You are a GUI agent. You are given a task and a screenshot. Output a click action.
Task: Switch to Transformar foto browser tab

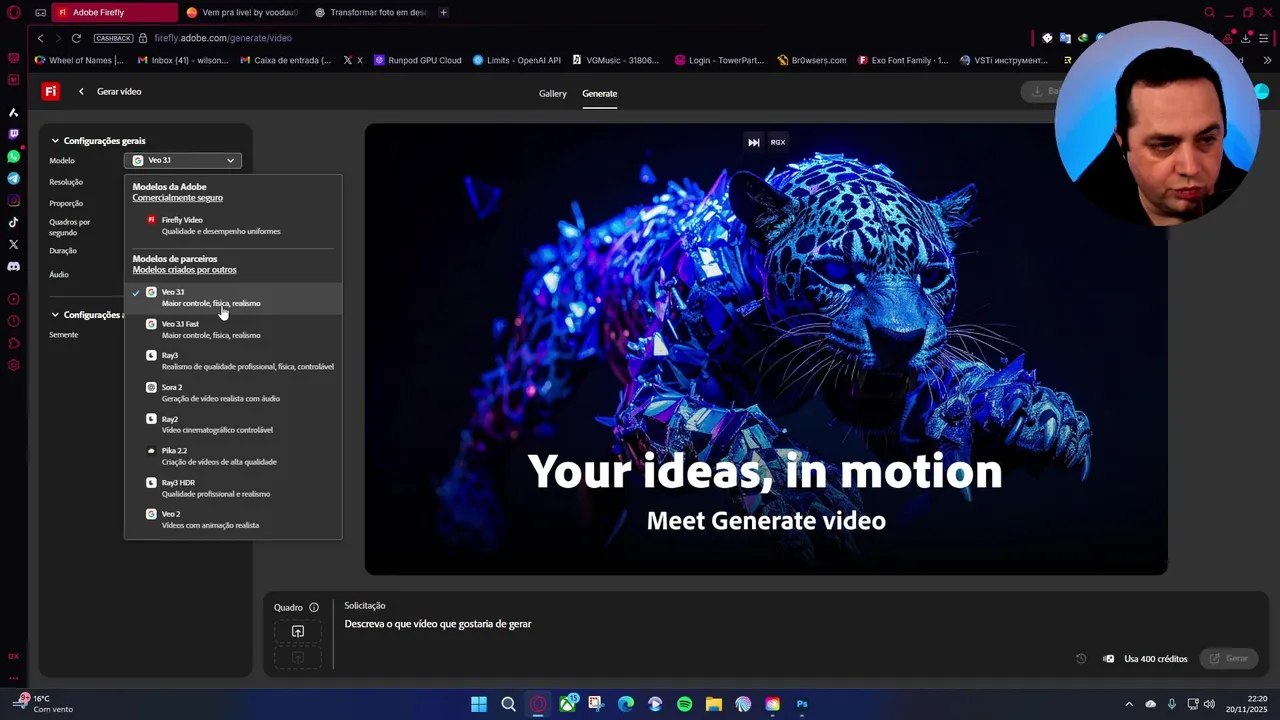[369, 13]
